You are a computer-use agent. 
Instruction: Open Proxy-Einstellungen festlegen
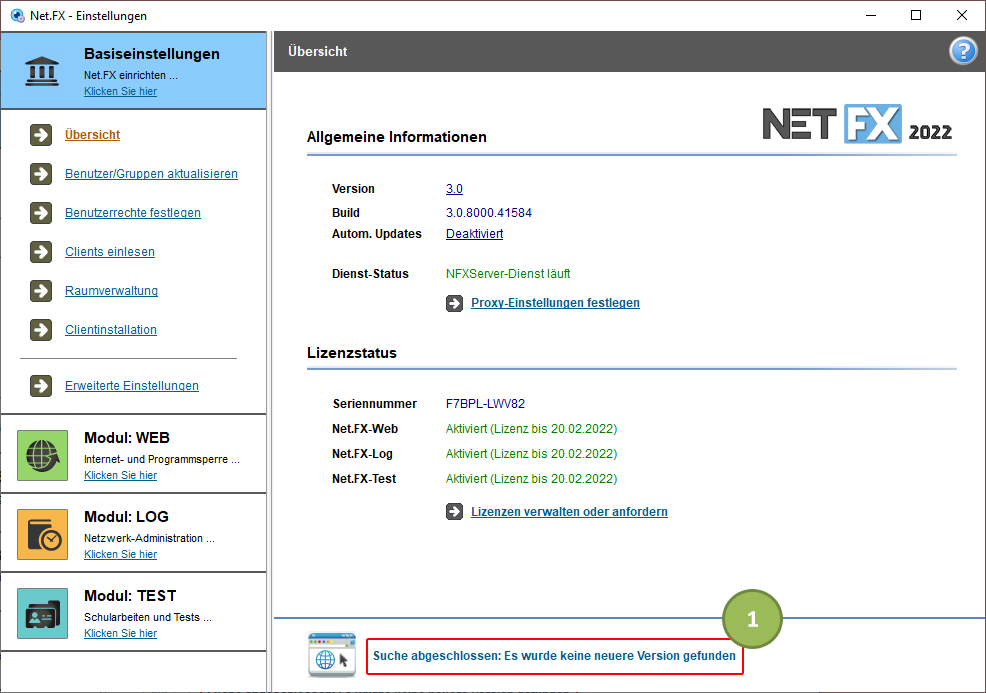click(555, 302)
